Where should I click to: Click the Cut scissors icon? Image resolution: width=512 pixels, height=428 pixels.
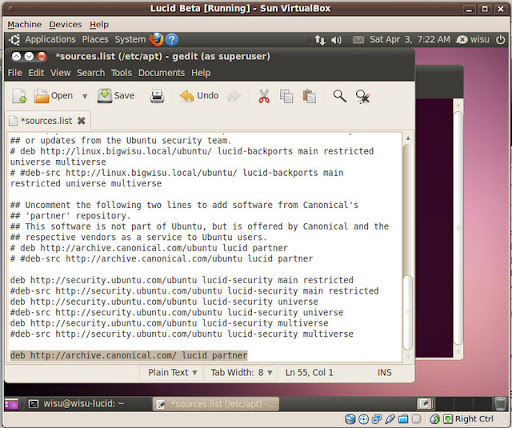coord(264,96)
